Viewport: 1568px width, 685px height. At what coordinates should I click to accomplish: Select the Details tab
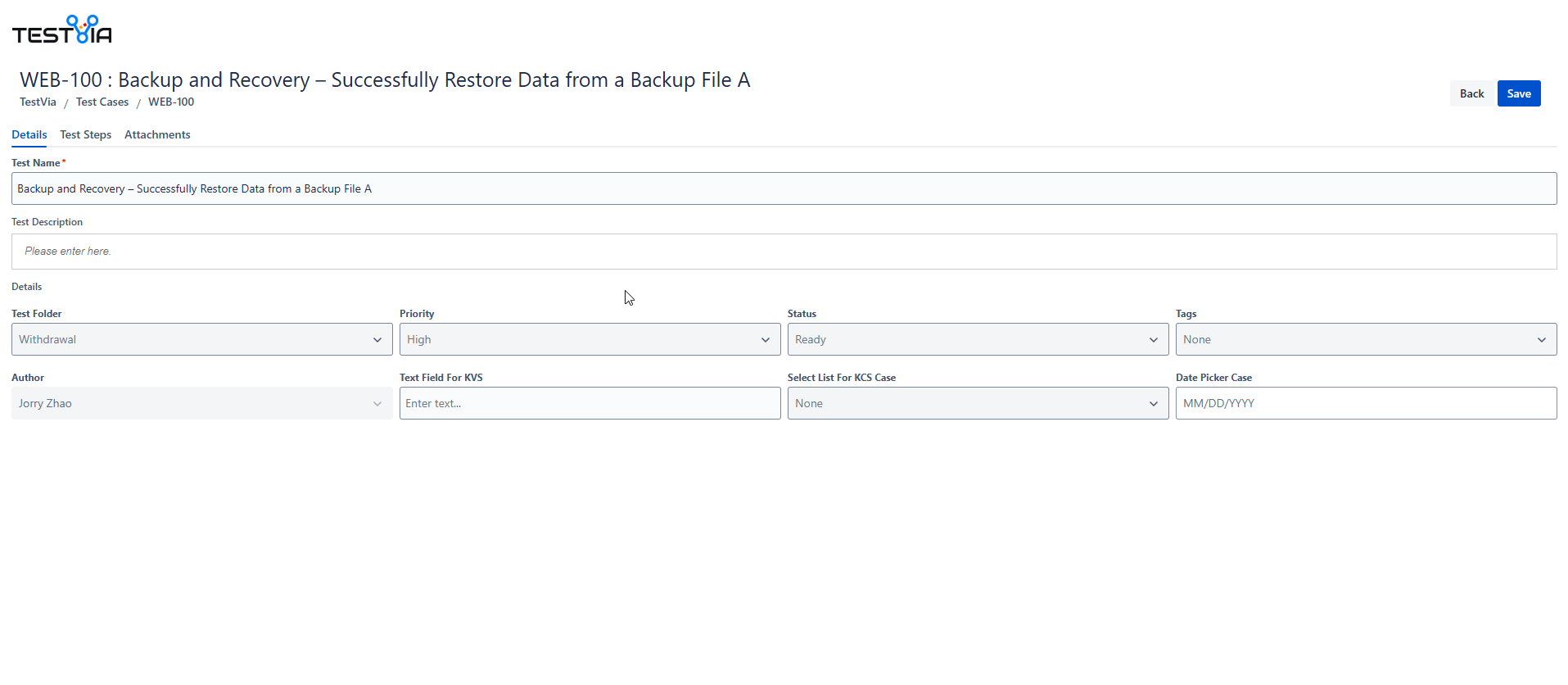point(29,134)
